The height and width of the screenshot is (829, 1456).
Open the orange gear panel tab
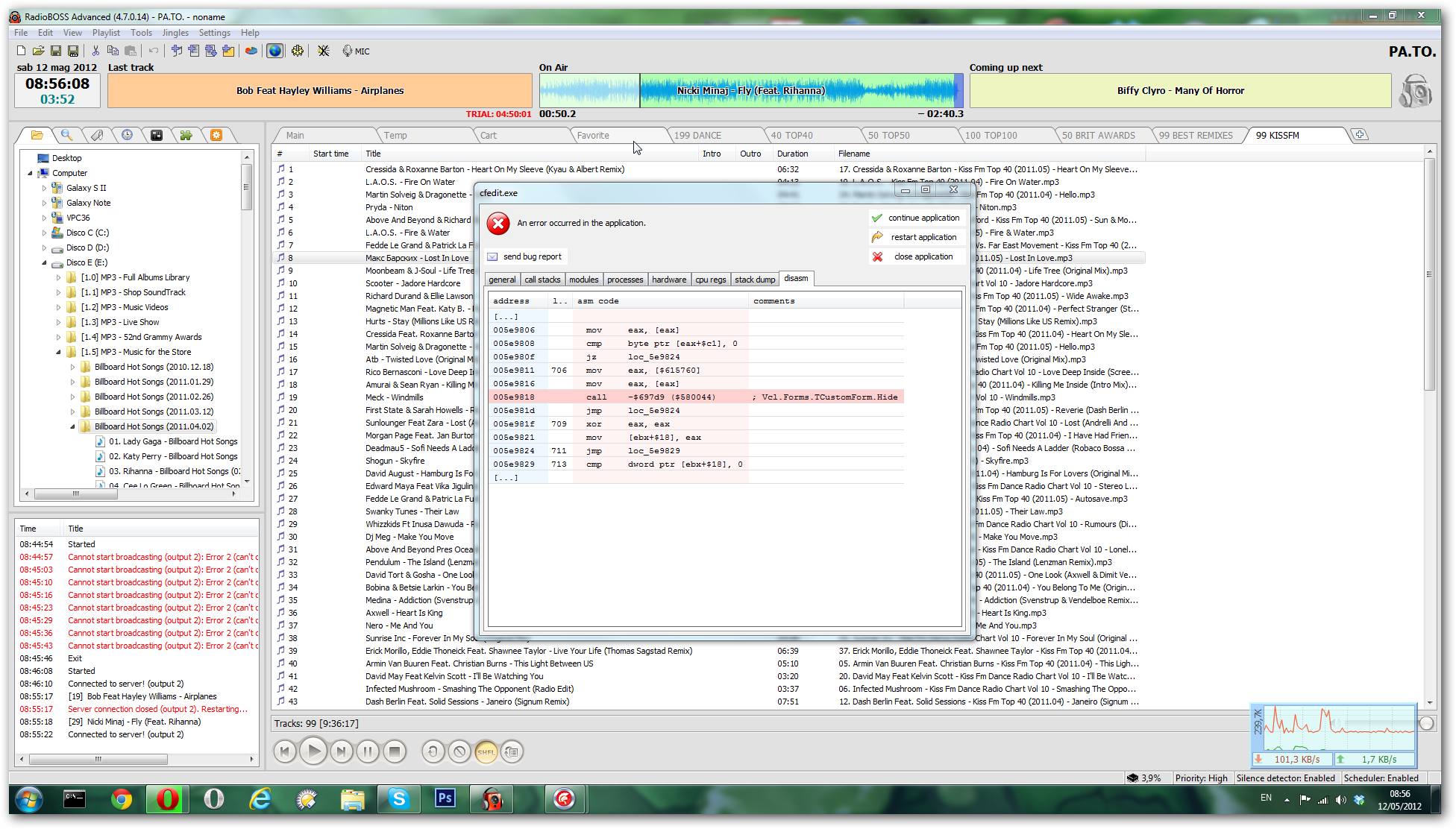(216, 135)
